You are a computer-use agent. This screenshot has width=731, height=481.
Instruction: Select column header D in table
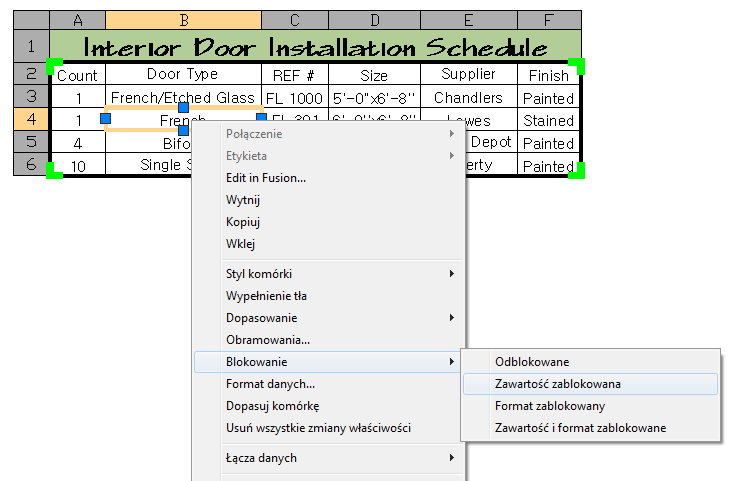pyautogui.click(x=374, y=20)
